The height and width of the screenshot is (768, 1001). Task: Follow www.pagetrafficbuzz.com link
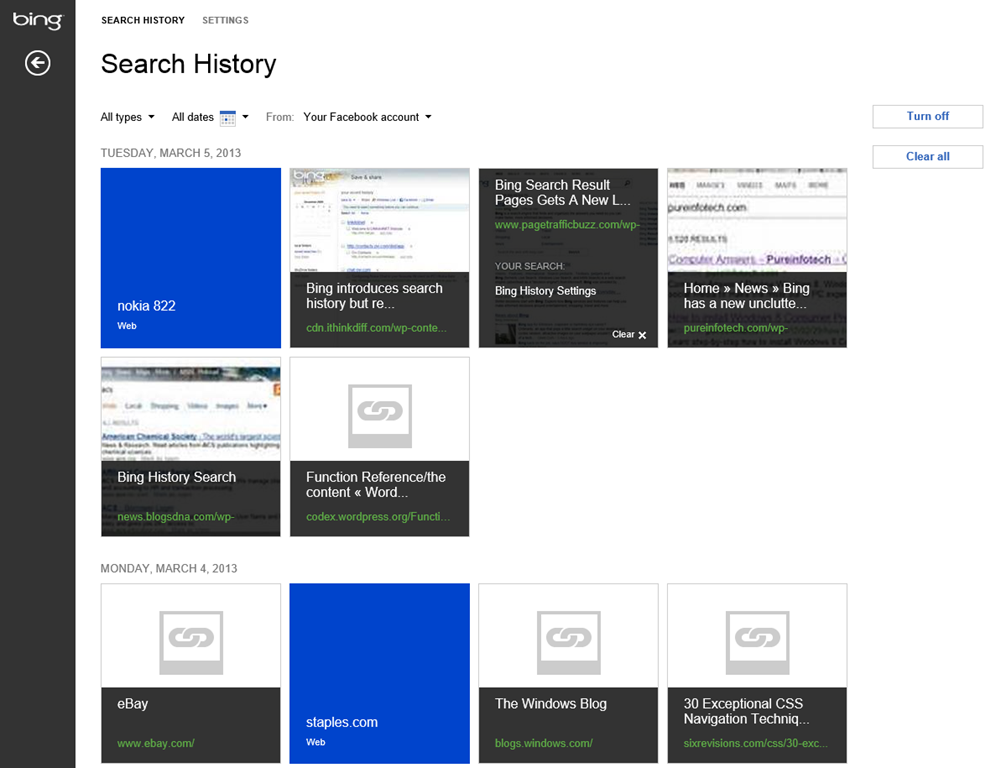click(x=567, y=225)
